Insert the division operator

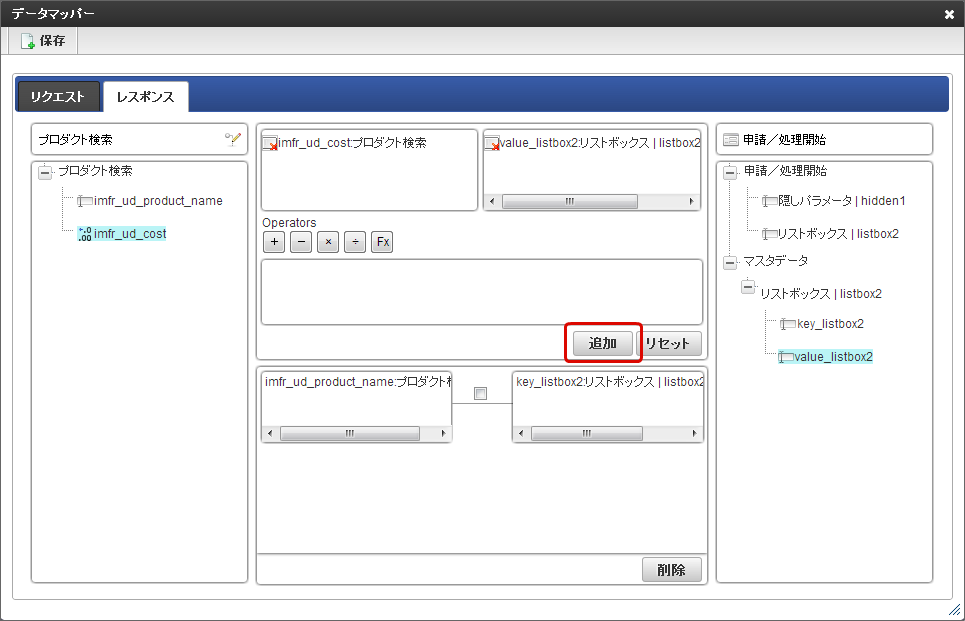tap(355, 242)
